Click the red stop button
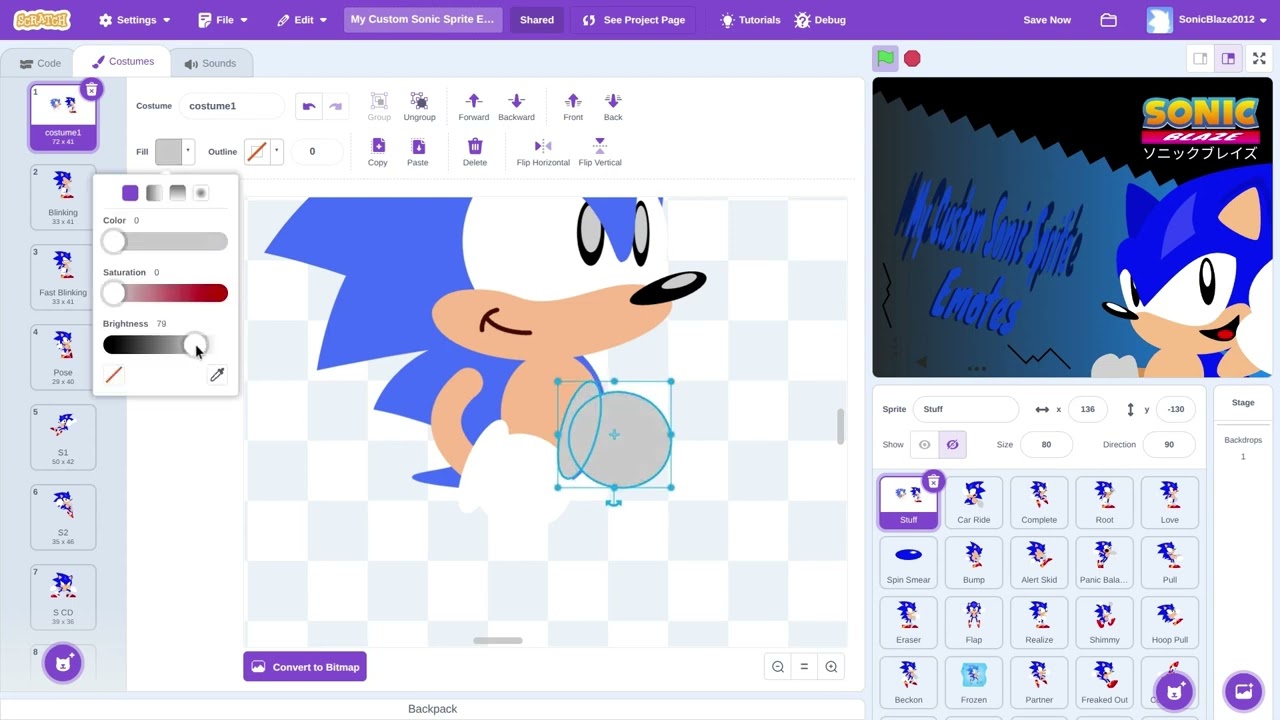Viewport: 1280px width, 720px height. [x=912, y=59]
